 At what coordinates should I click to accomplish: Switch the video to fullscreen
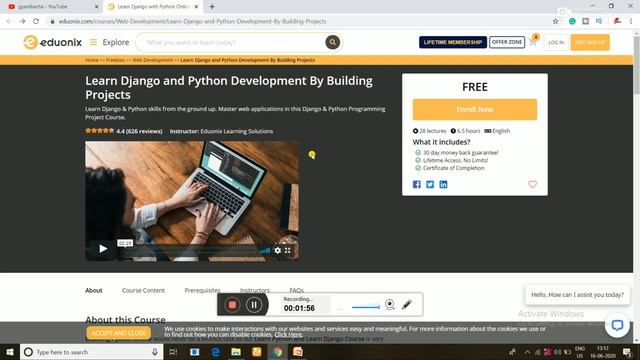(x=288, y=250)
